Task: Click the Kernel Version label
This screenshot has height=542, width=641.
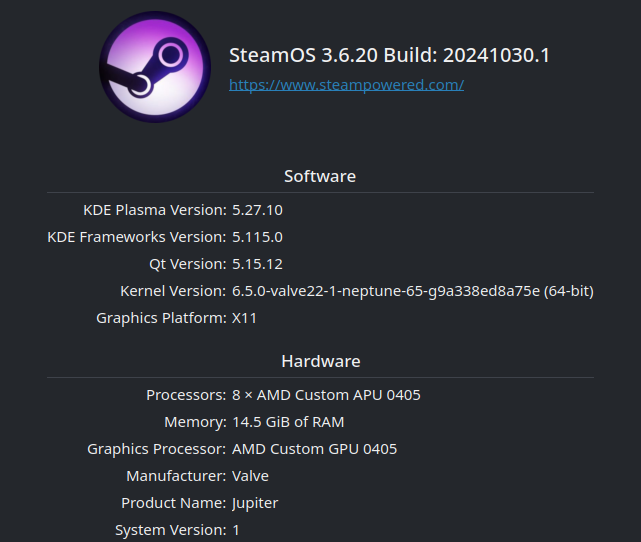Action: 173,291
